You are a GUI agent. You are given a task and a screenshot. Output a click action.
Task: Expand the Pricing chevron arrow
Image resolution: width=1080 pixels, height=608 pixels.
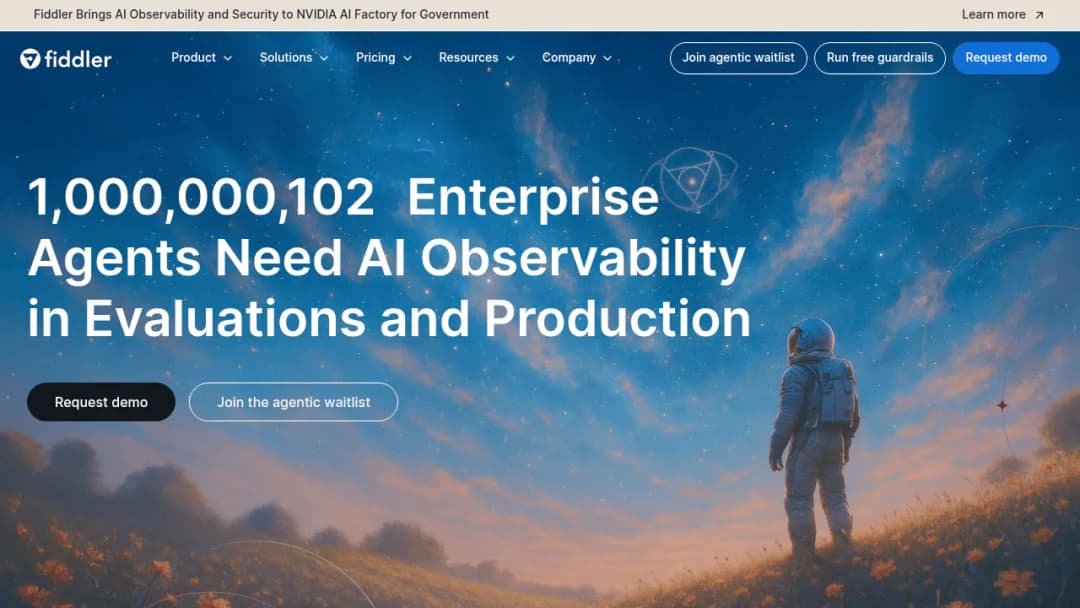(x=407, y=59)
